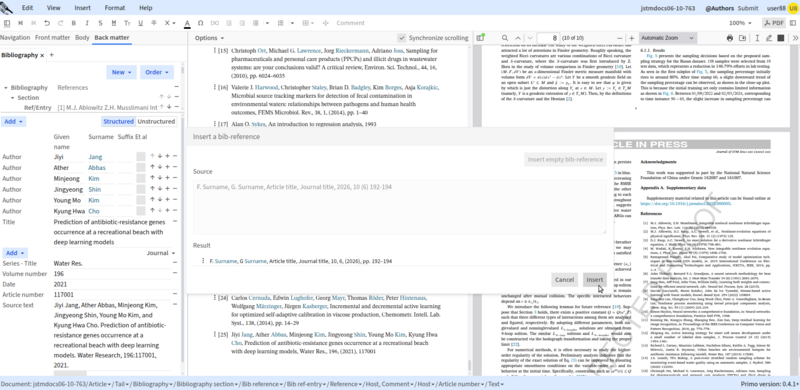
Task: Toggle Et al box for Jiyi Jang
Action: [x=140, y=156]
